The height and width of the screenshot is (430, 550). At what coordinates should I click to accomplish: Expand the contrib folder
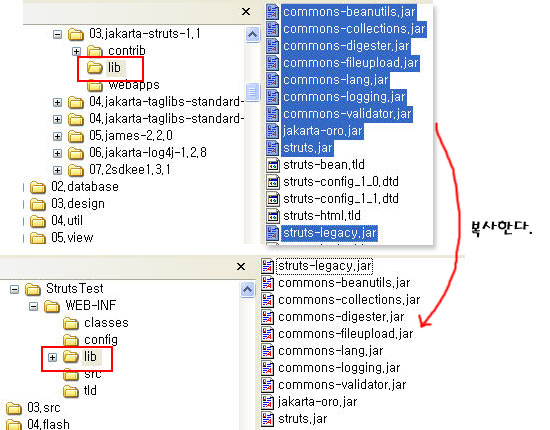[76, 52]
